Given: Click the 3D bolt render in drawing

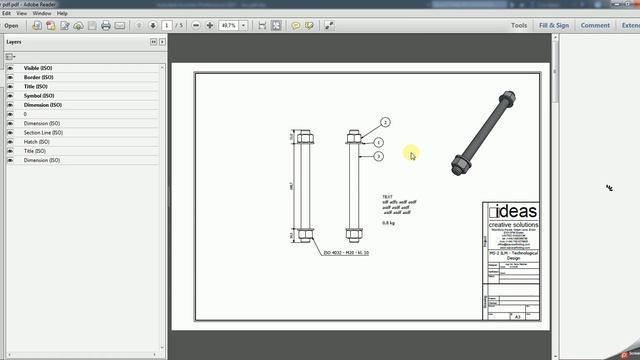Looking at the screenshot, I should [x=483, y=133].
